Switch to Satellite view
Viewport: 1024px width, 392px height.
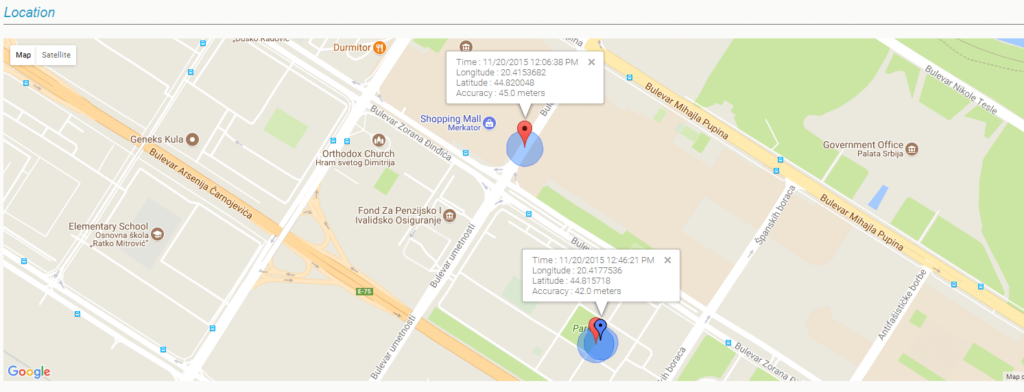pyautogui.click(x=56, y=55)
